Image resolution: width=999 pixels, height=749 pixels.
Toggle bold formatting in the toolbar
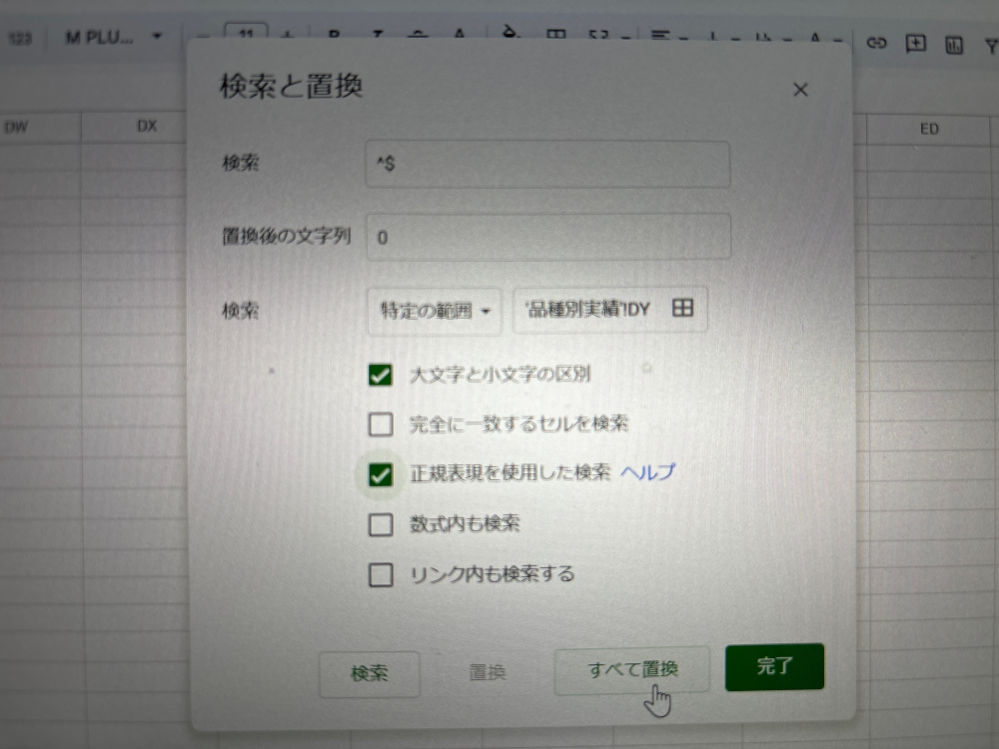click(x=333, y=33)
